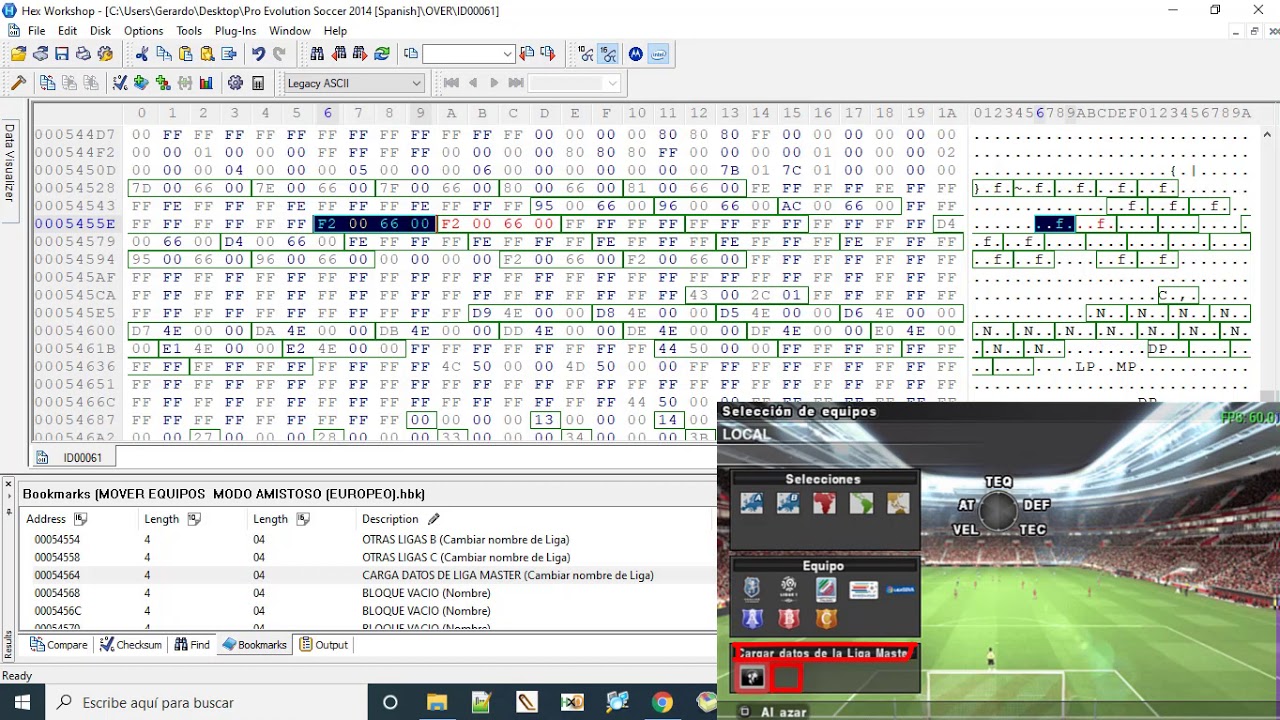Click Find Previous binoculars with left arrow

tap(338, 54)
